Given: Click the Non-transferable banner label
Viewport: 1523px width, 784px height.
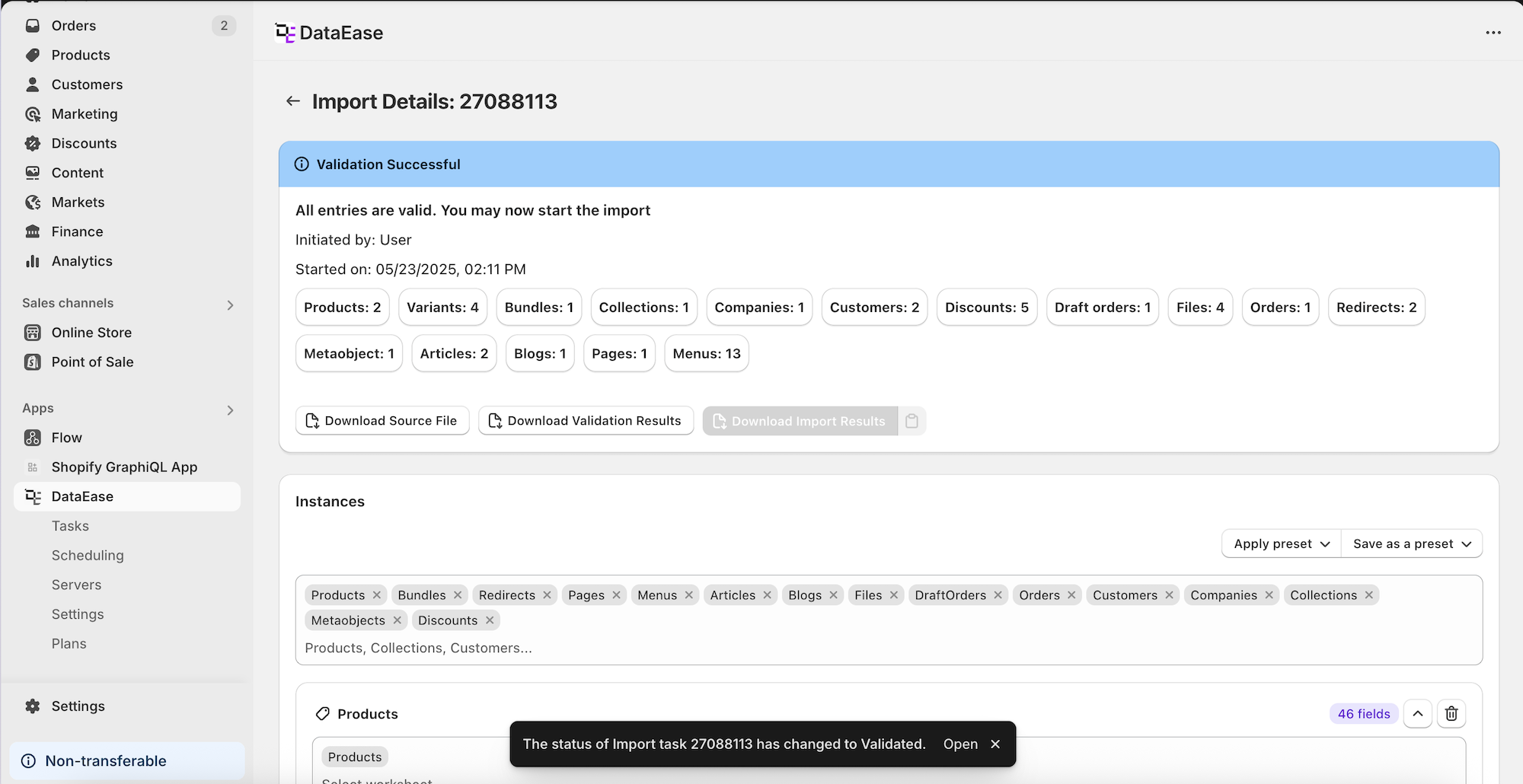Looking at the screenshot, I should [x=106, y=761].
